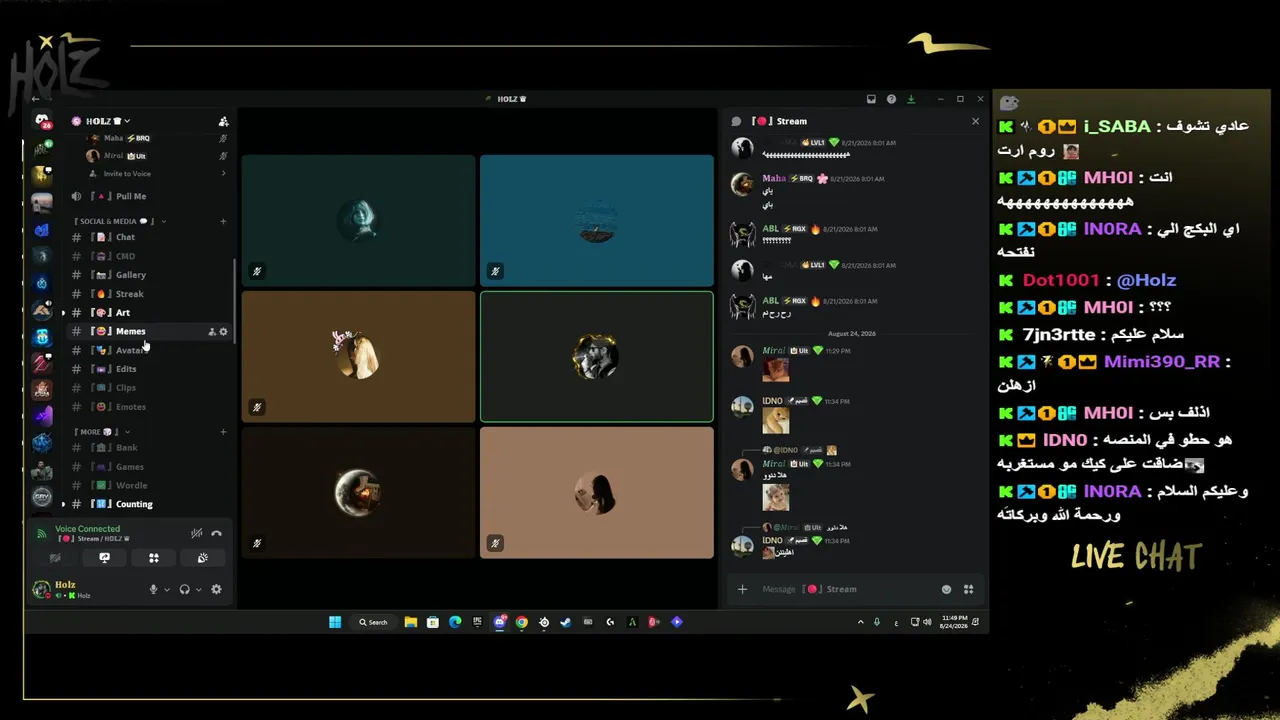Toggle noise suppression in Voice Connected panel

tap(197, 533)
